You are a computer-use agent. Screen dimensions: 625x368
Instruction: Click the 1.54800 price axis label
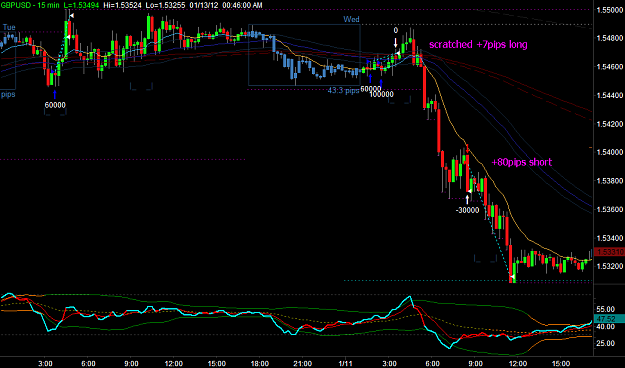[x=610, y=38]
